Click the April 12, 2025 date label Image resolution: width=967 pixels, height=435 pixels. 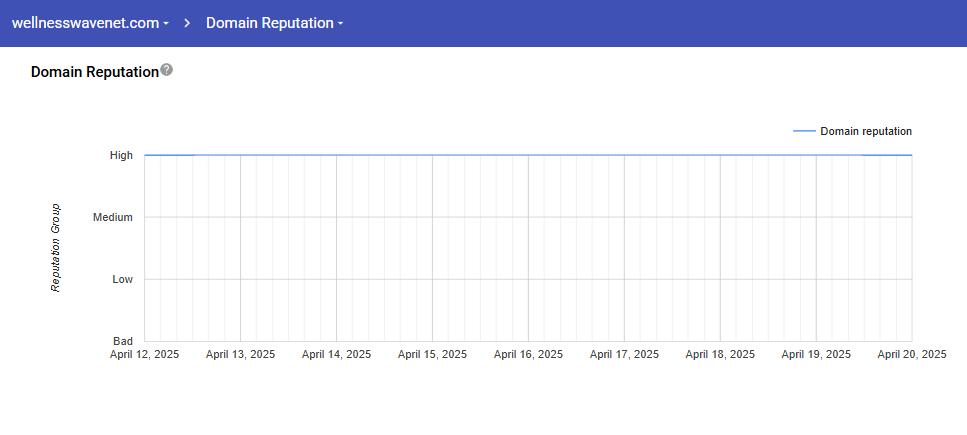coord(144,354)
